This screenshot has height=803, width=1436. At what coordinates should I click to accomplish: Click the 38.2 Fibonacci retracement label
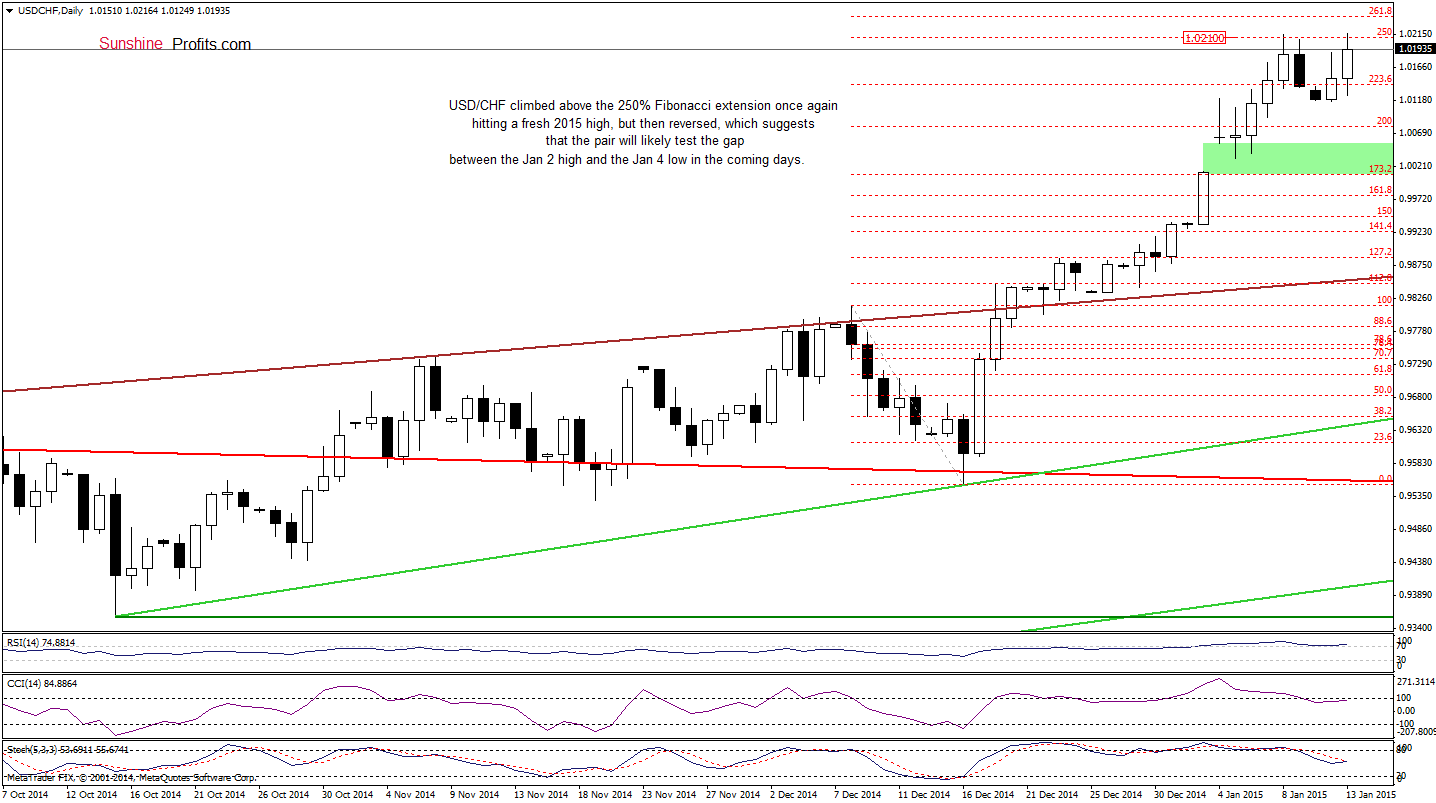1383,411
